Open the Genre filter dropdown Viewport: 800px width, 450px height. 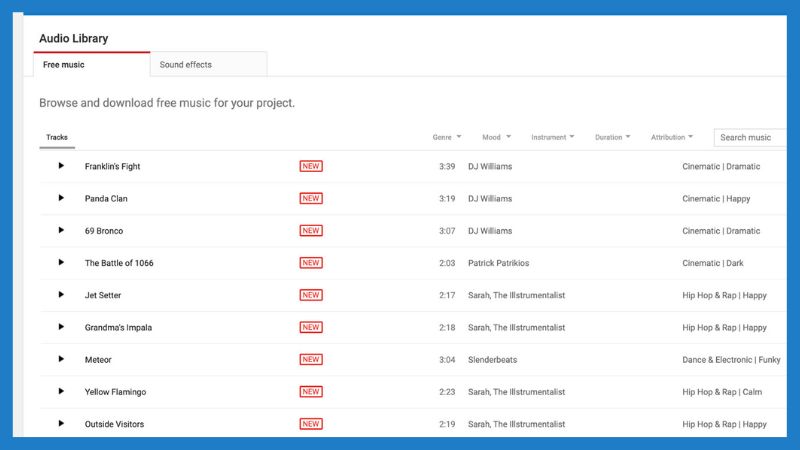(x=447, y=137)
